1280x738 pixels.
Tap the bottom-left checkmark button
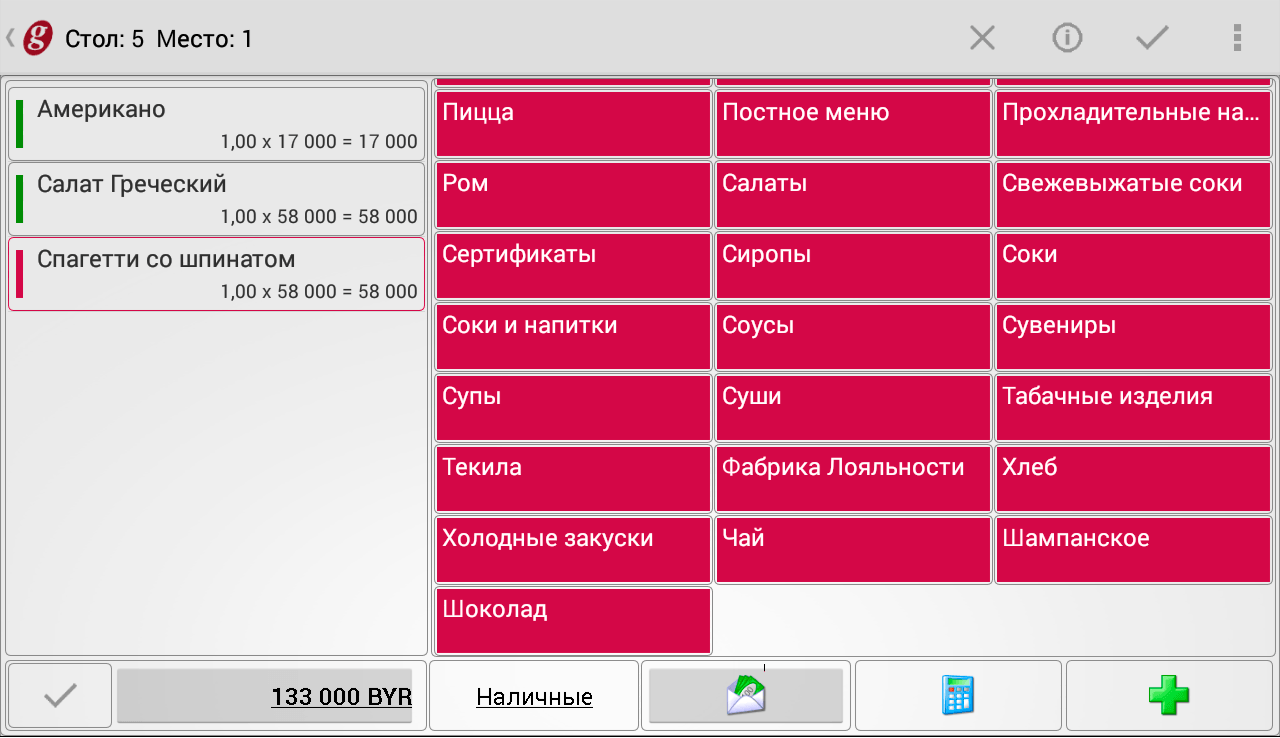click(x=60, y=695)
